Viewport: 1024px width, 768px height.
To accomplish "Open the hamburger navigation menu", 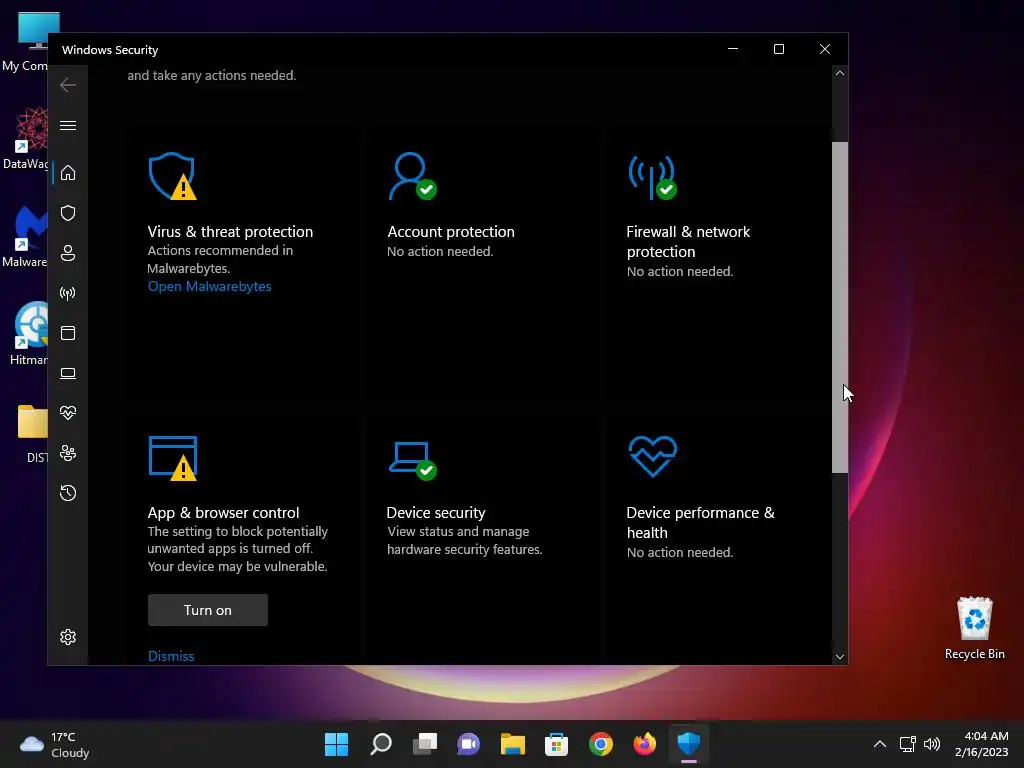I will click(68, 125).
